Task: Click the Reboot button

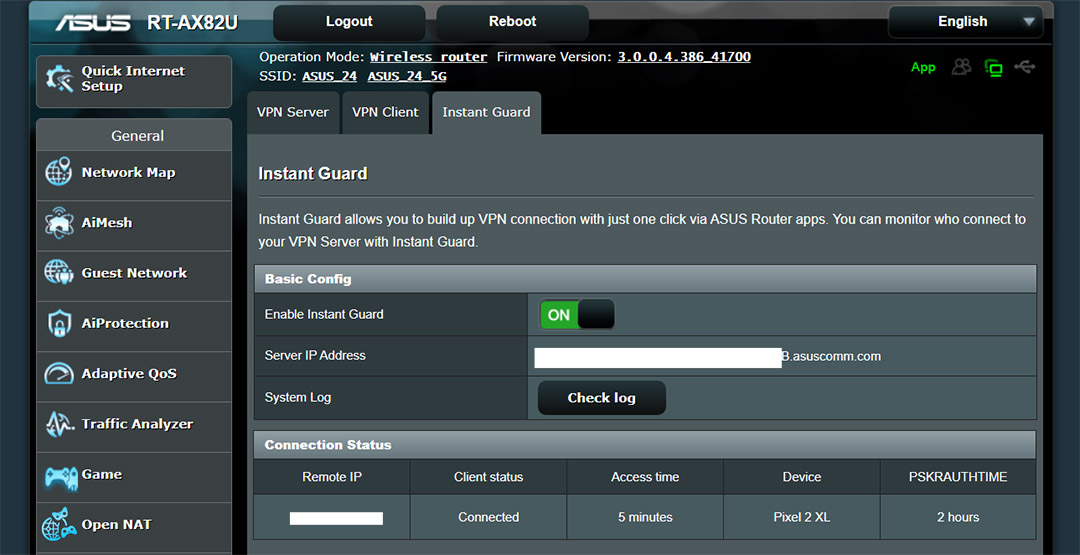Action: pos(512,22)
